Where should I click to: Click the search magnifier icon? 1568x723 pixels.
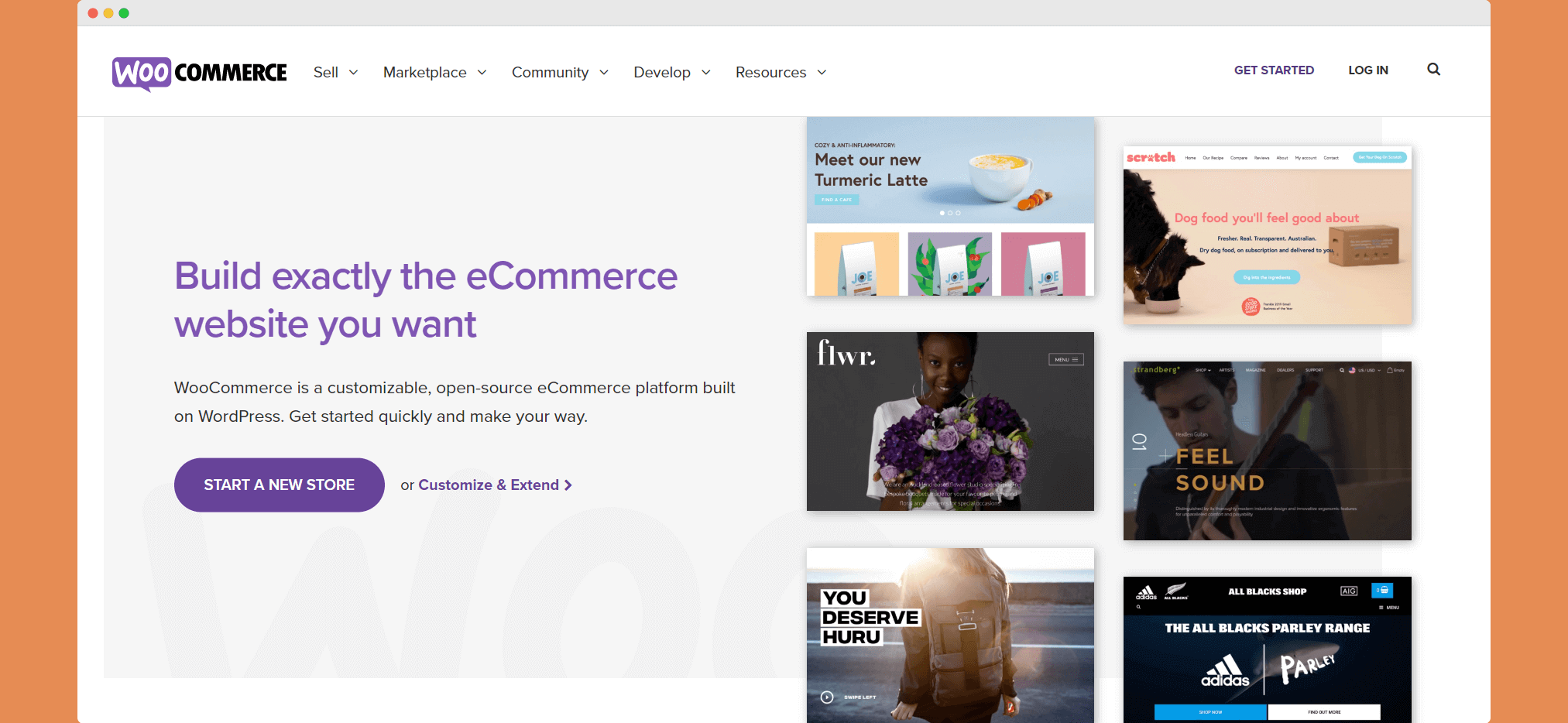click(1433, 70)
